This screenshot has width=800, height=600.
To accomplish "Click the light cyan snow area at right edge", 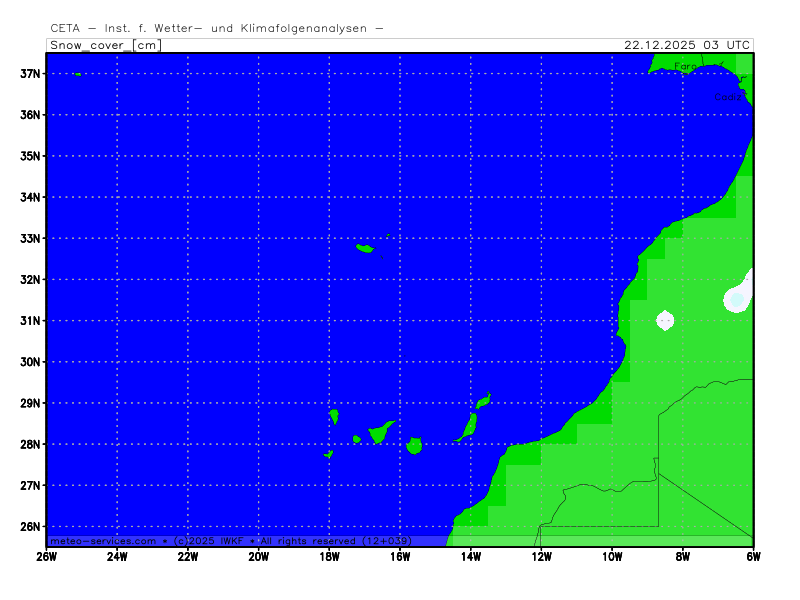I will tap(737, 299).
